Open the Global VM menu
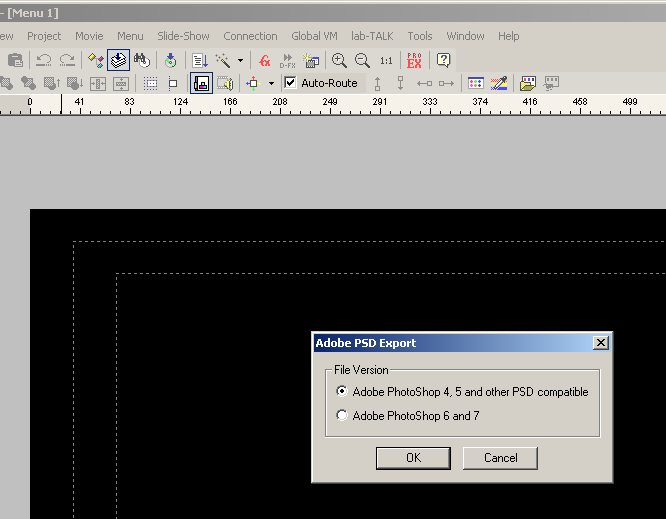 (314, 36)
